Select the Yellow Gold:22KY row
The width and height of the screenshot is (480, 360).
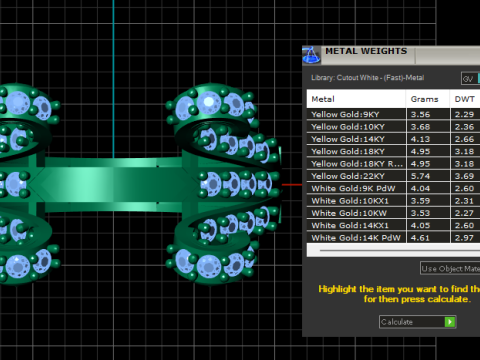click(393, 176)
